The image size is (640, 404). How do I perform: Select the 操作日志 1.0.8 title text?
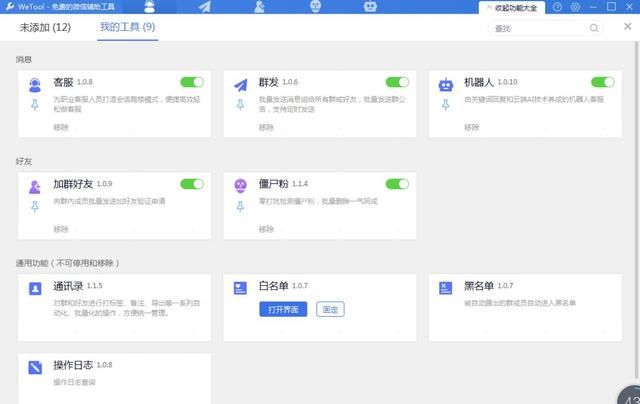pyautogui.click(x=82, y=365)
